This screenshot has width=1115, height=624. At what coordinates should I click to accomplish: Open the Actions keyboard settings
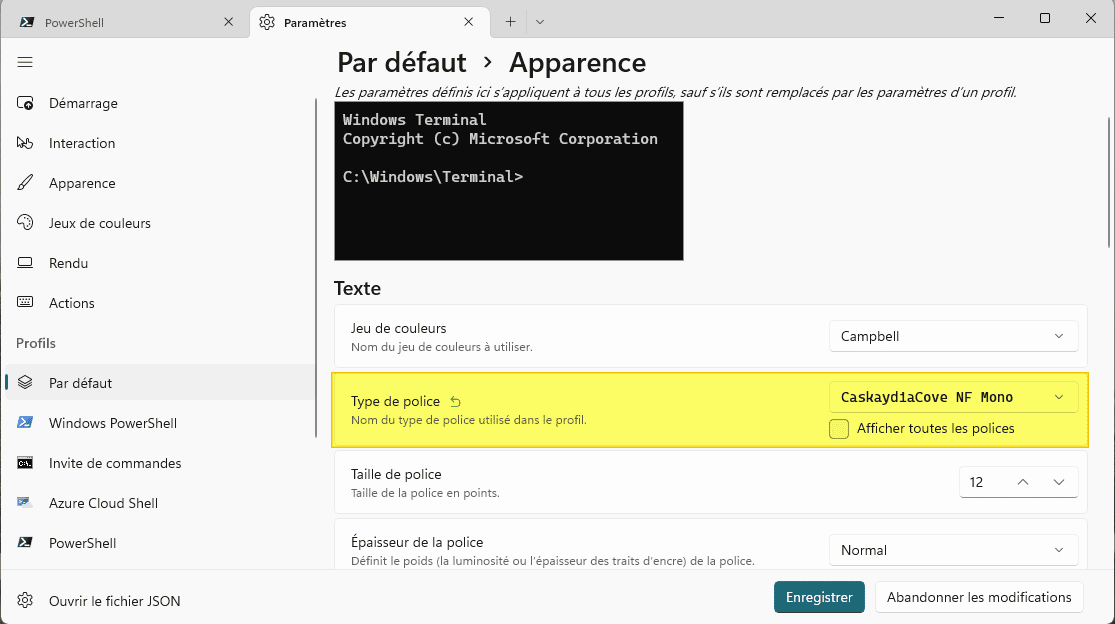[71, 303]
